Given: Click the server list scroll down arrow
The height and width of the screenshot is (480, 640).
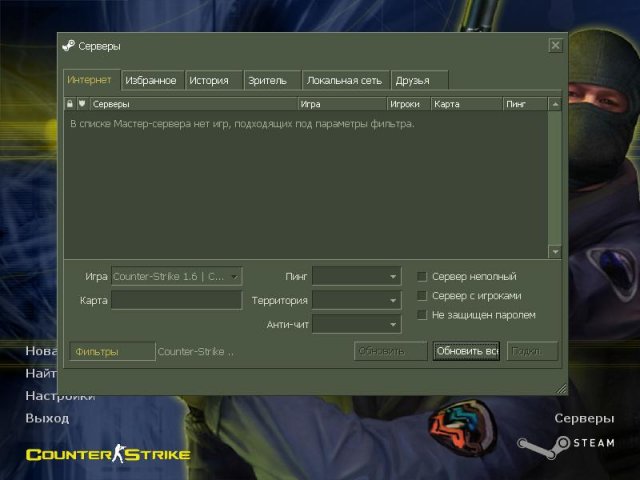Looking at the screenshot, I should click(555, 252).
